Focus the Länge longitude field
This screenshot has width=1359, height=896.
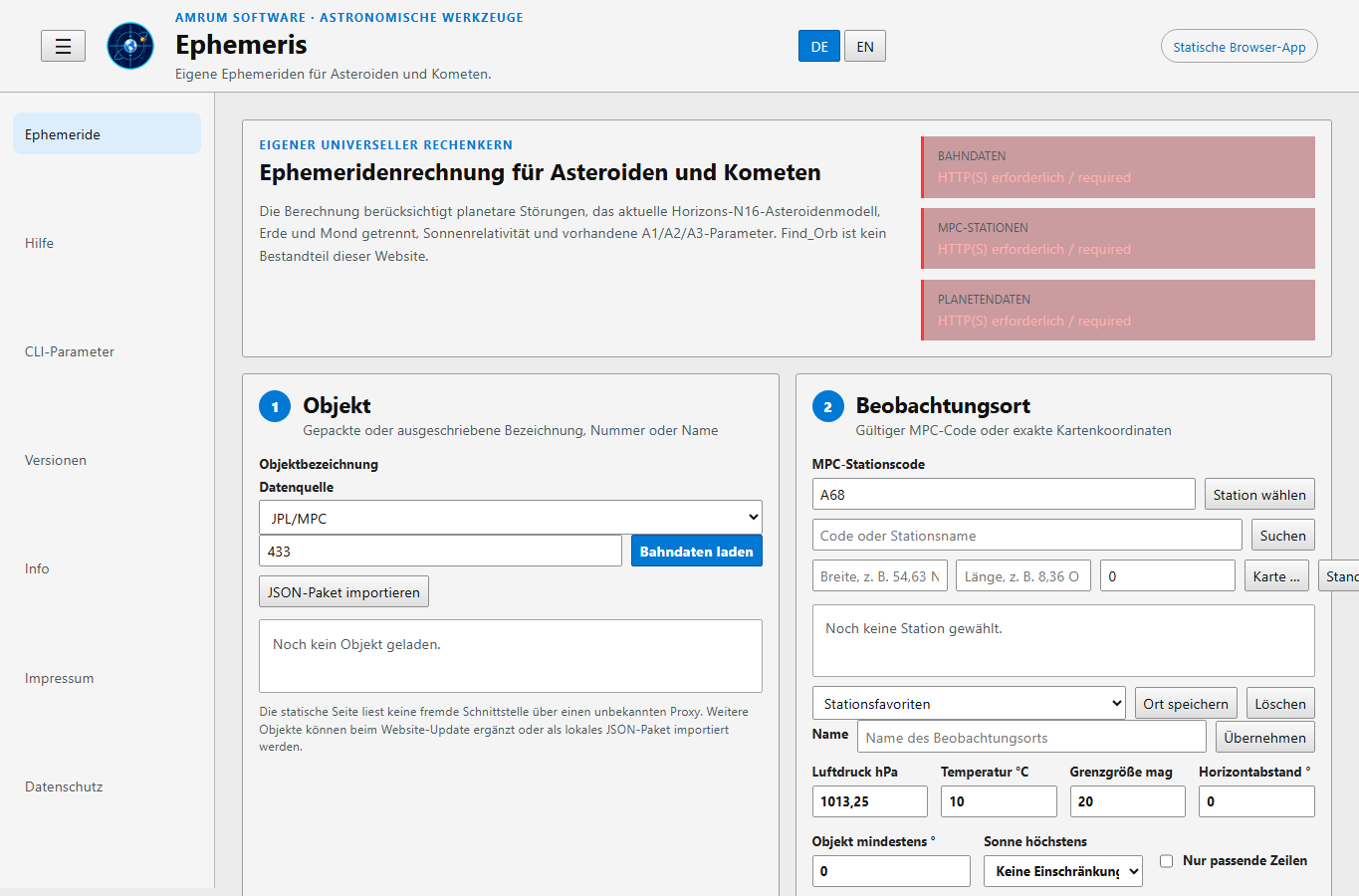[x=1023, y=575]
